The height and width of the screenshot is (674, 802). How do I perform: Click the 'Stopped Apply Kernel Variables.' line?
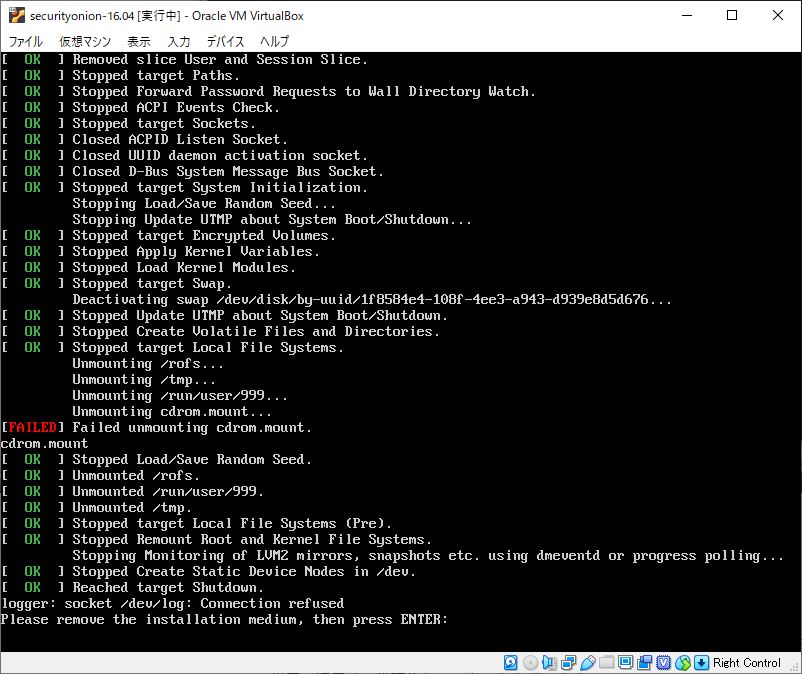pos(196,252)
